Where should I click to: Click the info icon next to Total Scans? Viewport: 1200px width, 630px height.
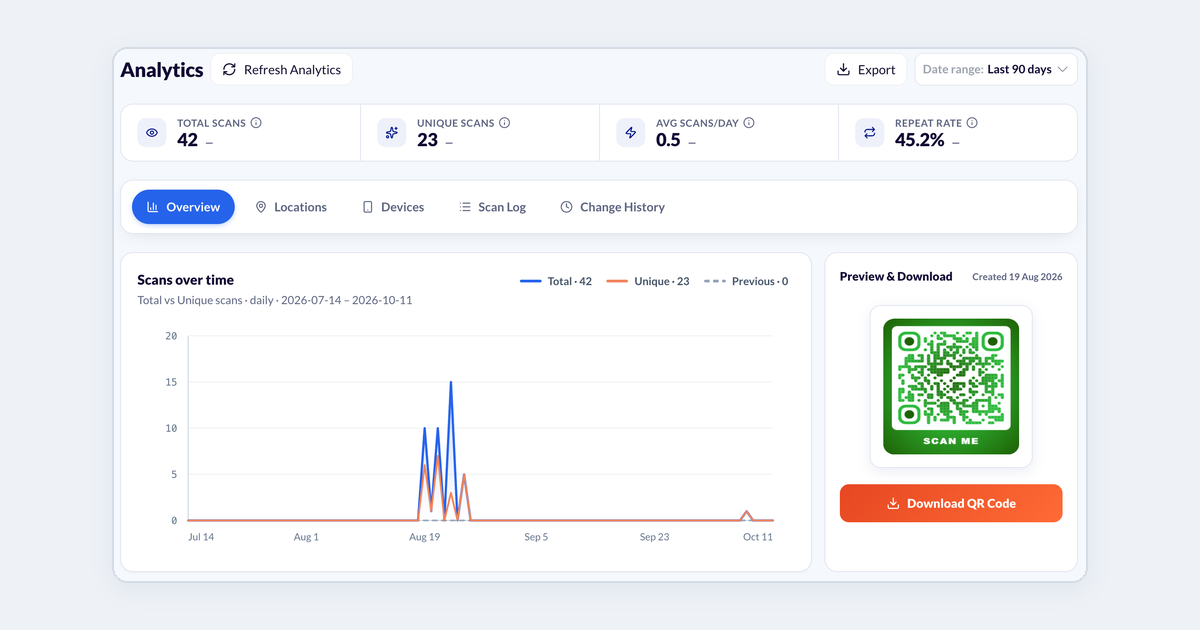tap(256, 123)
